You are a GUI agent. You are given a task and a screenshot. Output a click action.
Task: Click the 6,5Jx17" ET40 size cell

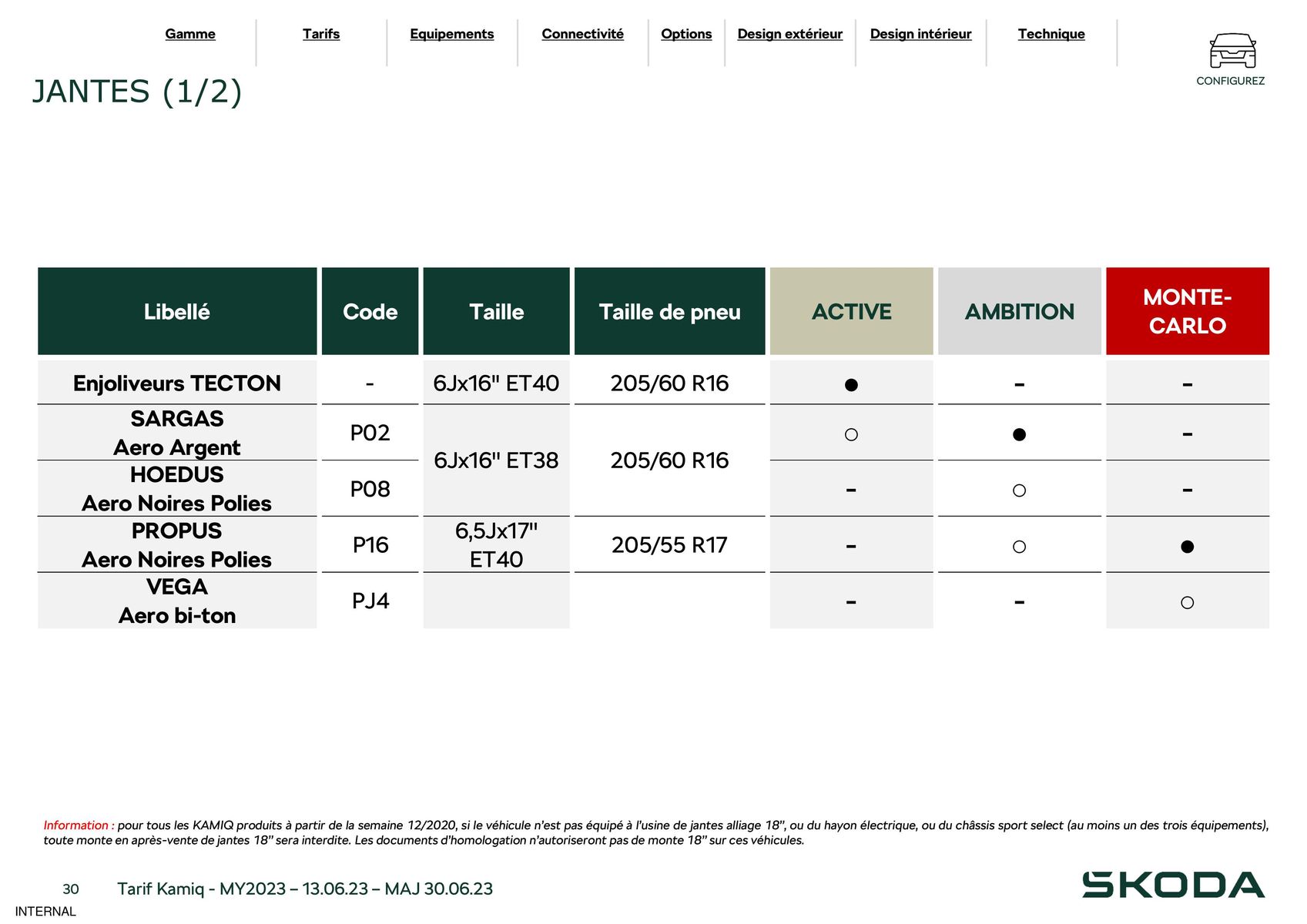[497, 545]
